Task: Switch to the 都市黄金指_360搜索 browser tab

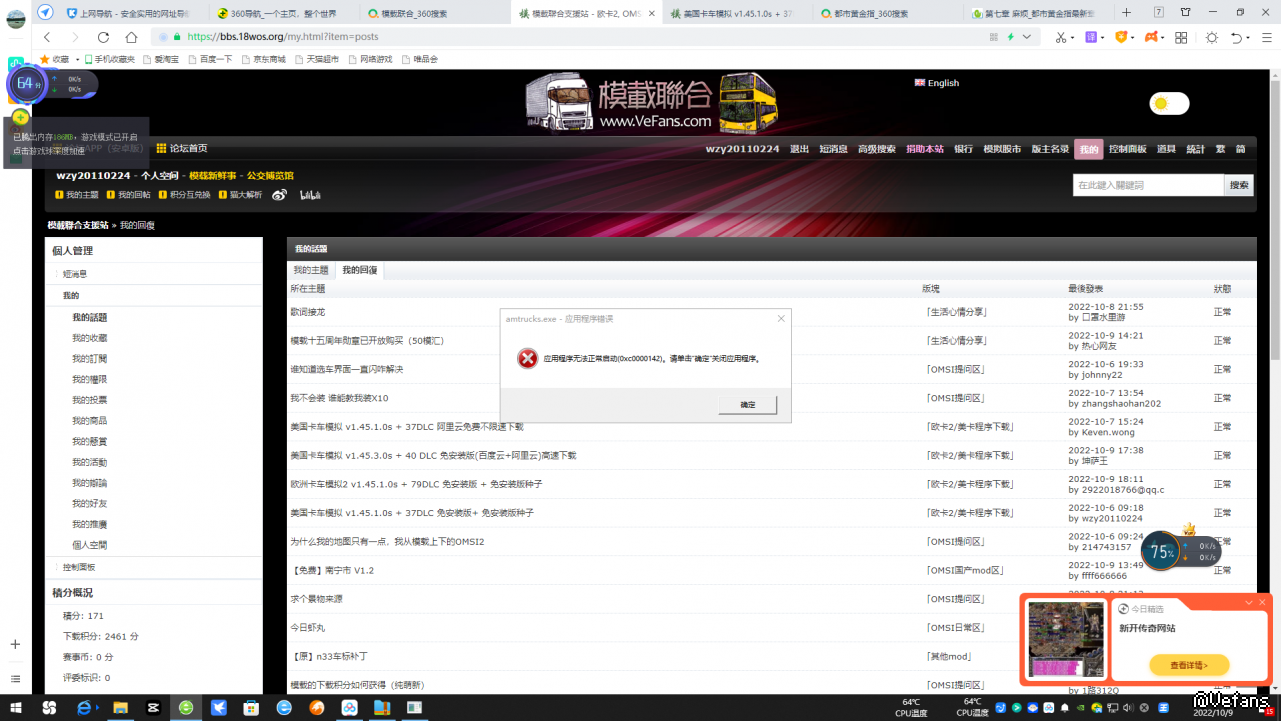Action: coord(884,14)
